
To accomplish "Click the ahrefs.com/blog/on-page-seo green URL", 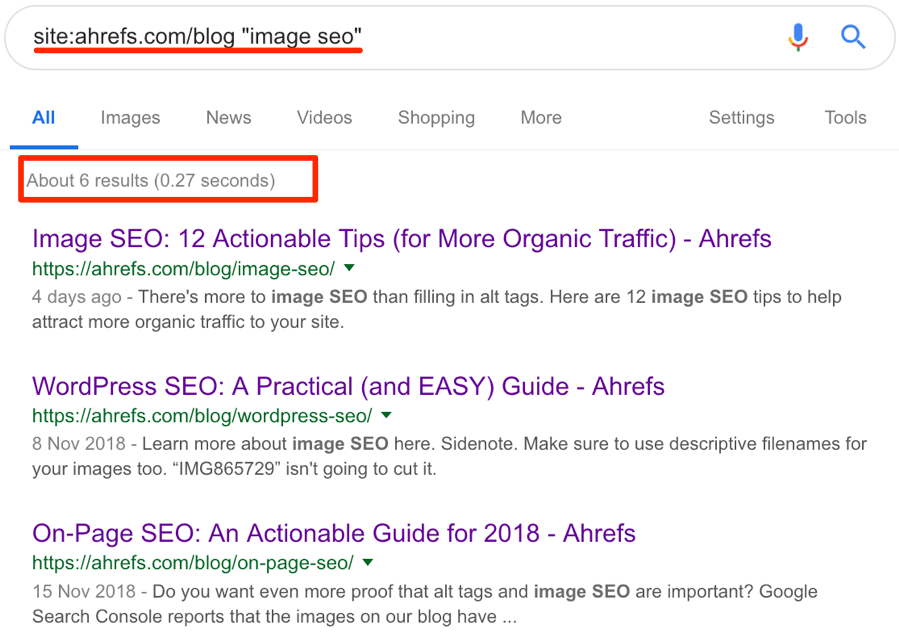I will [x=193, y=563].
